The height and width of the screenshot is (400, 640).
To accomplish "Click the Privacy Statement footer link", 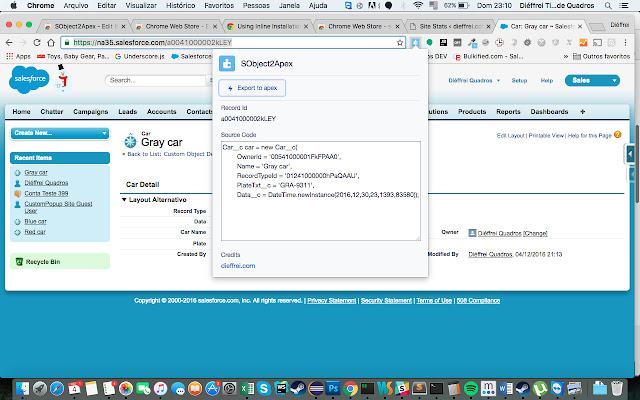I will tap(331, 300).
